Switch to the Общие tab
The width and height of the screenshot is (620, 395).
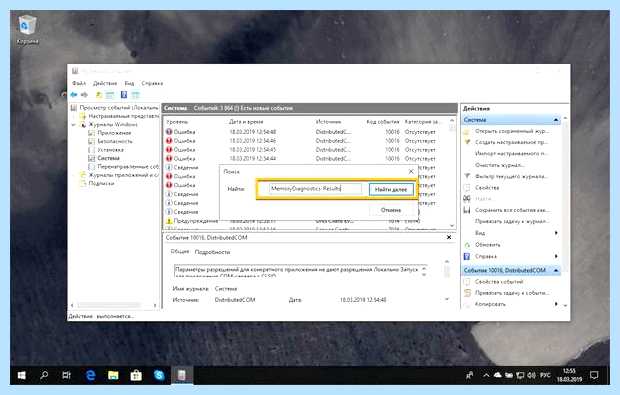180,252
